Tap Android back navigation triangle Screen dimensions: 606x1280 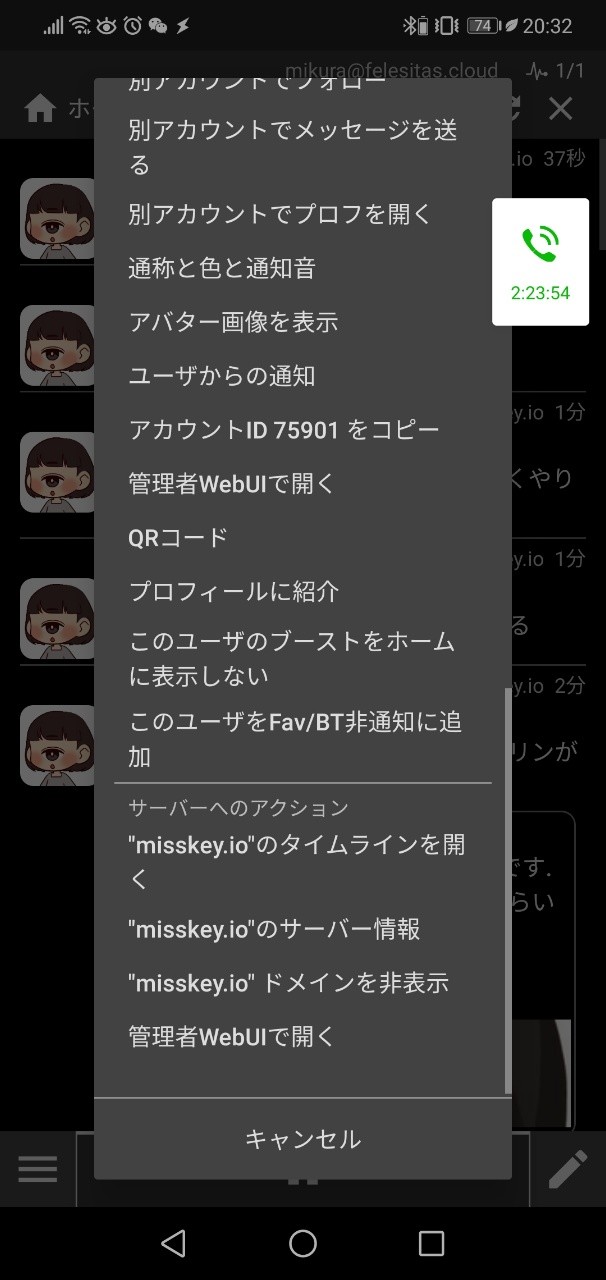tap(173, 1243)
